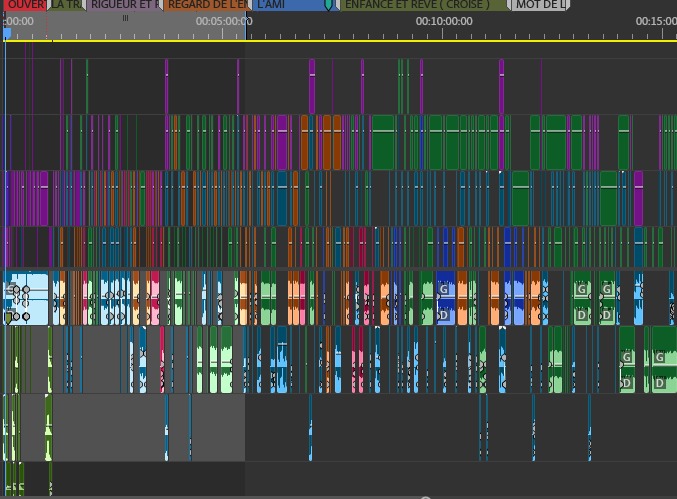Click the blue playhead handle at timeline start

(7, 33)
